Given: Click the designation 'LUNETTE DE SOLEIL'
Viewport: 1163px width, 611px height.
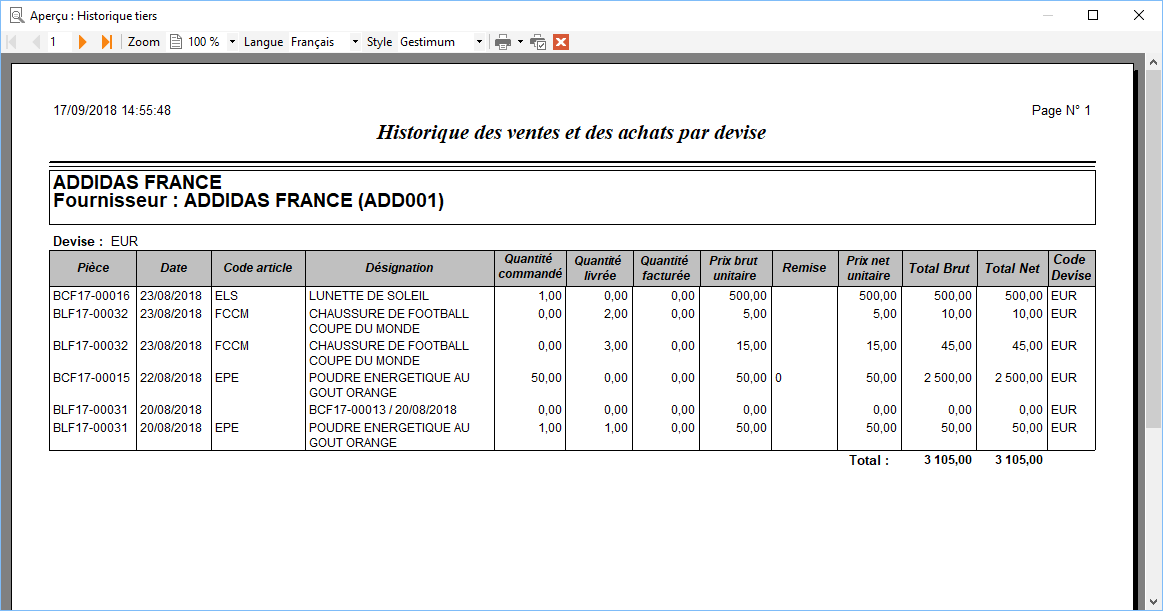Looking at the screenshot, I should [369, 296].
